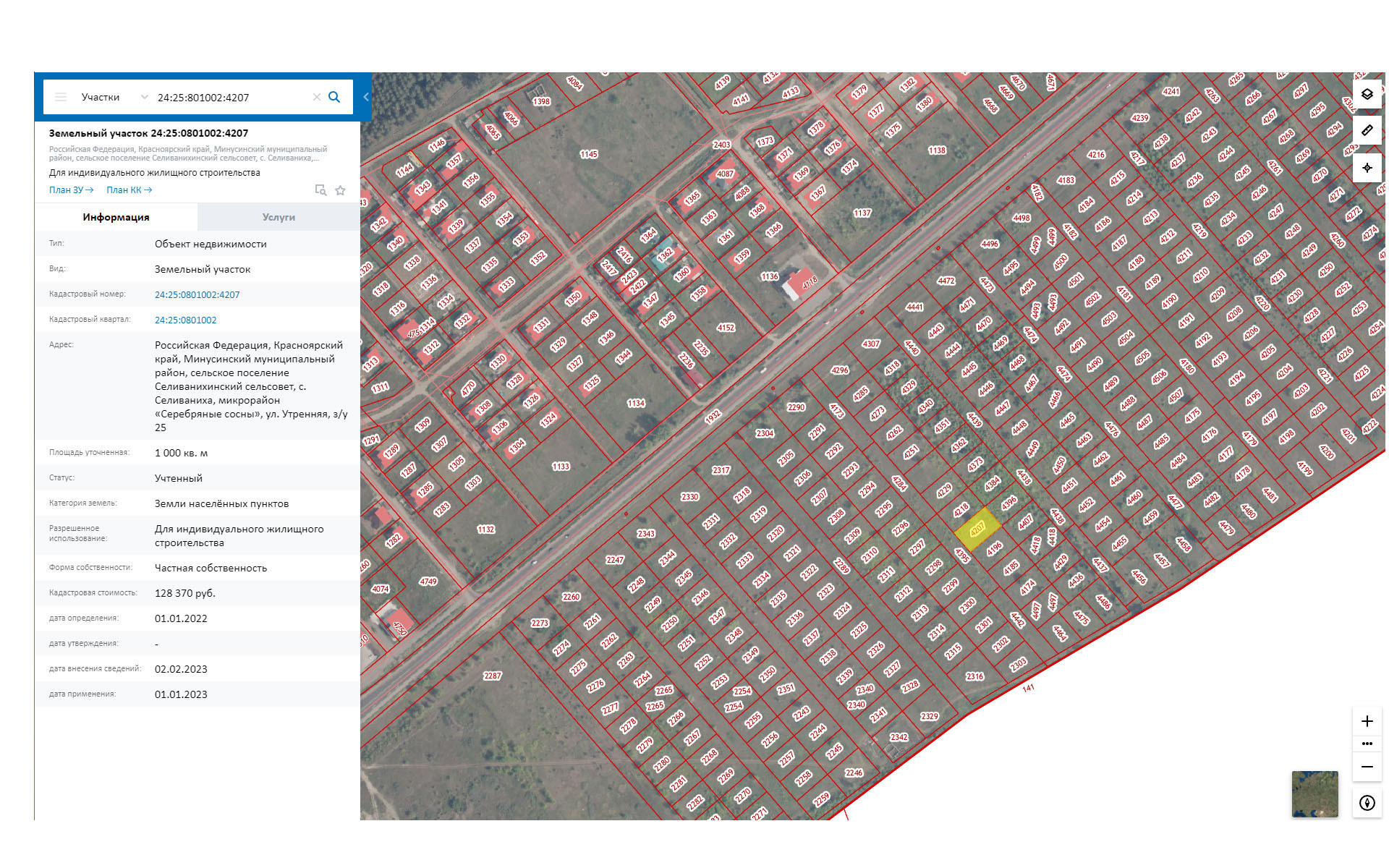Screen dimensions: 1389x868
Task: Expand the Участки search type dropdown
Action: [144, 97]
